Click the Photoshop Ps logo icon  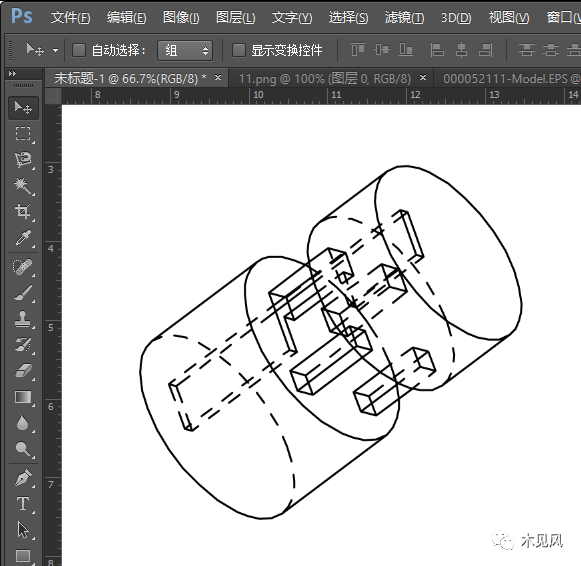(21, 16)
